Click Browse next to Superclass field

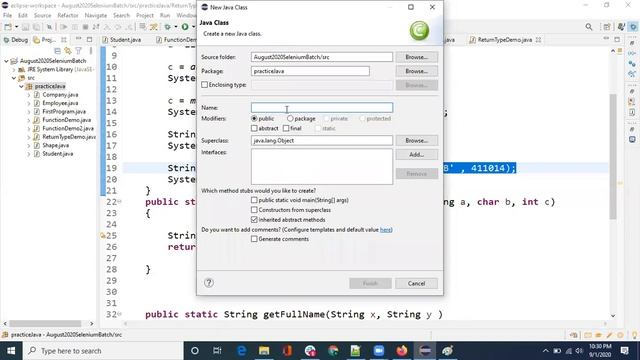pos(416,140)
